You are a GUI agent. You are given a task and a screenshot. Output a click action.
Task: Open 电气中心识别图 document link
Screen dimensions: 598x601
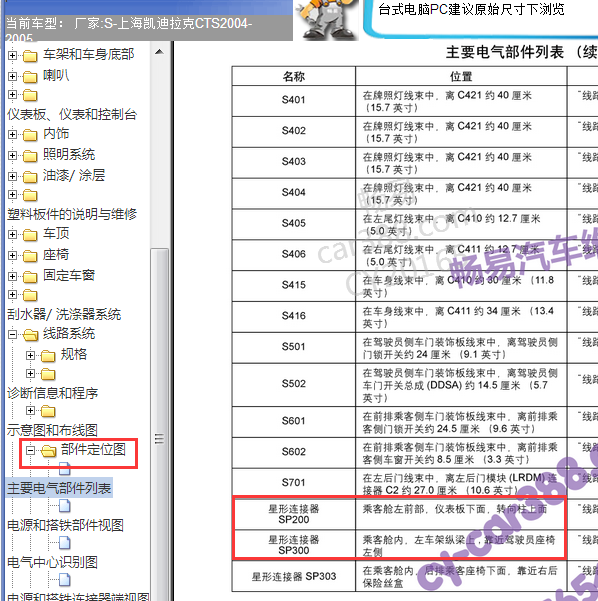point(52,562)
